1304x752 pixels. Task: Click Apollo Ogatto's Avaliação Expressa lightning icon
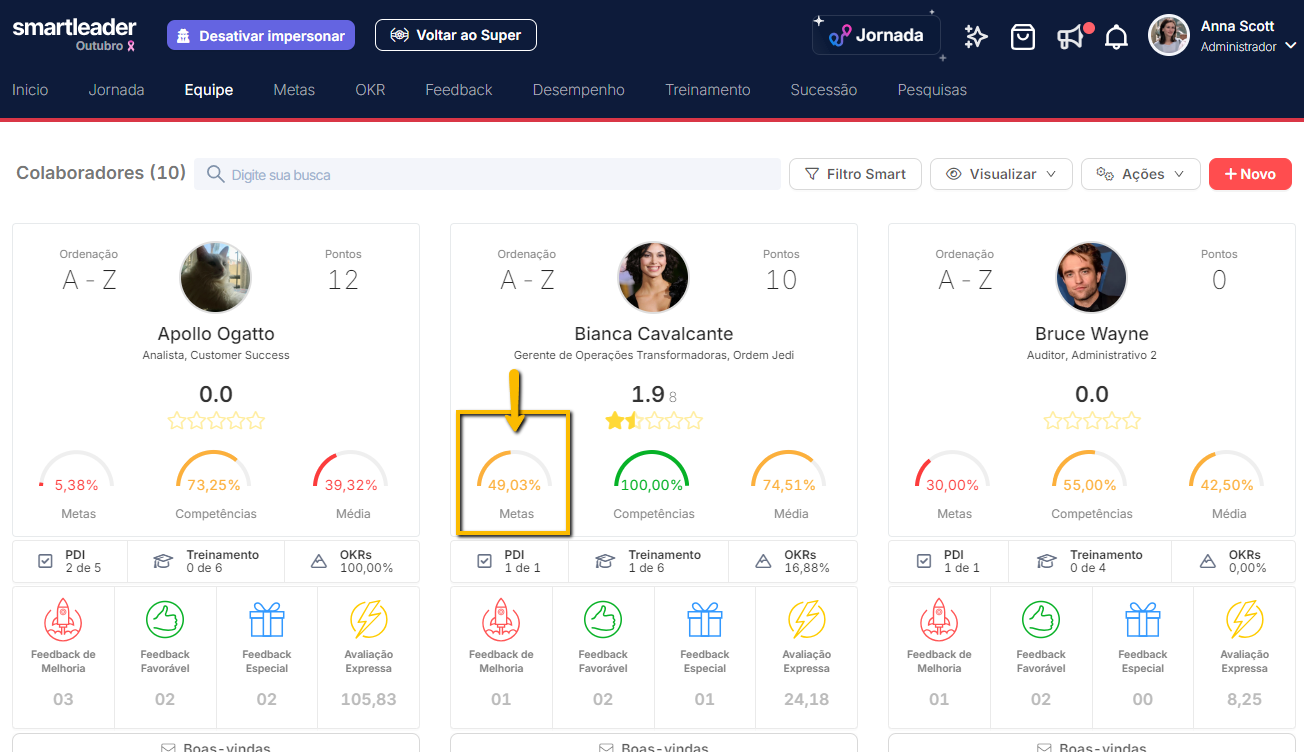369,620
